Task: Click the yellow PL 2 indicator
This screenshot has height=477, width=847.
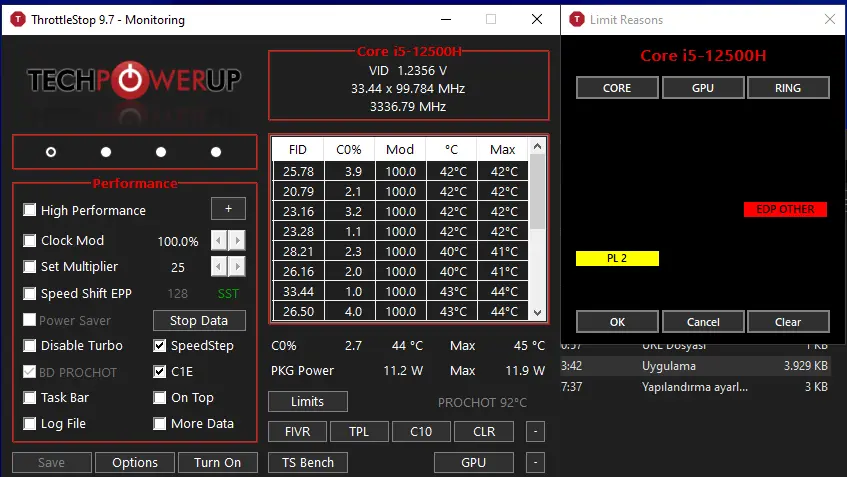Action: [617, 258]
